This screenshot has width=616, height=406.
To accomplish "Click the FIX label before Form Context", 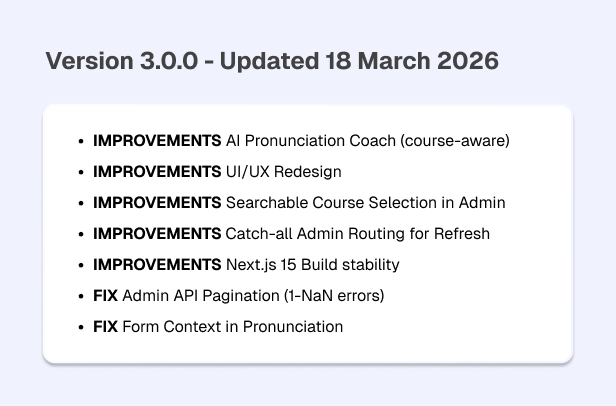I will click(105, 327).
